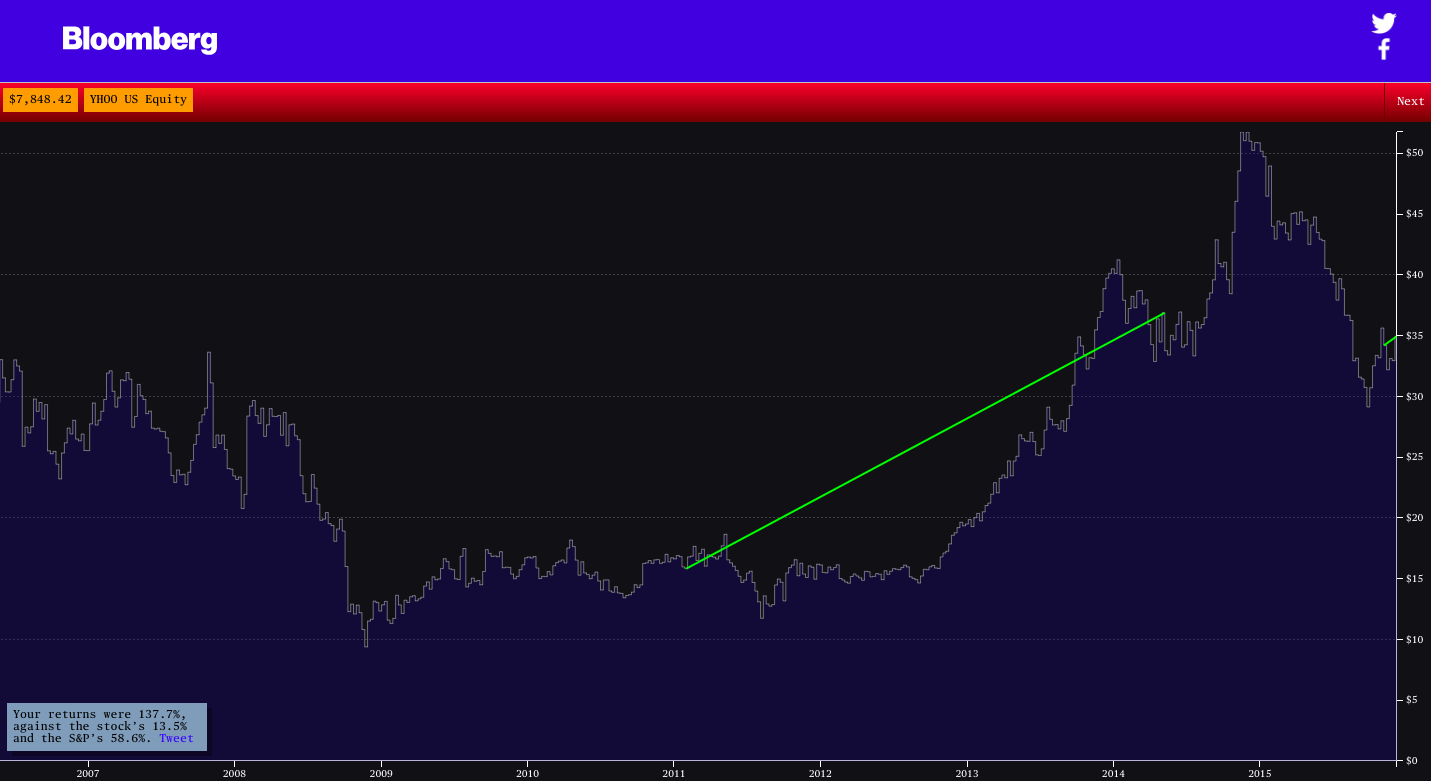The height and width of the screenshot is (781, 1431).
Task: Click the green marker at chart's right edge
Action: 1390,341
